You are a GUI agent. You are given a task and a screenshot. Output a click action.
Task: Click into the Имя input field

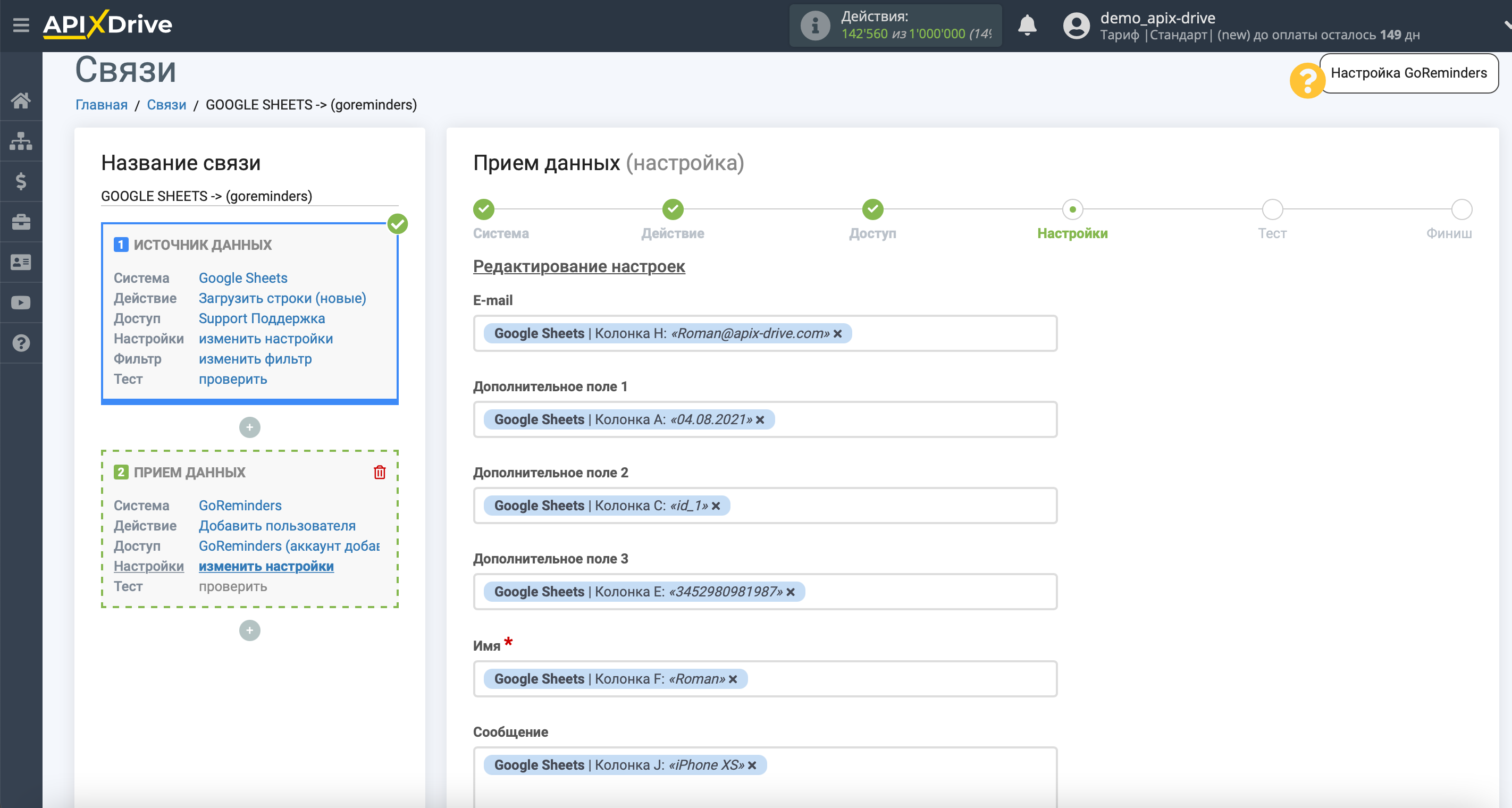pos(765,679)
